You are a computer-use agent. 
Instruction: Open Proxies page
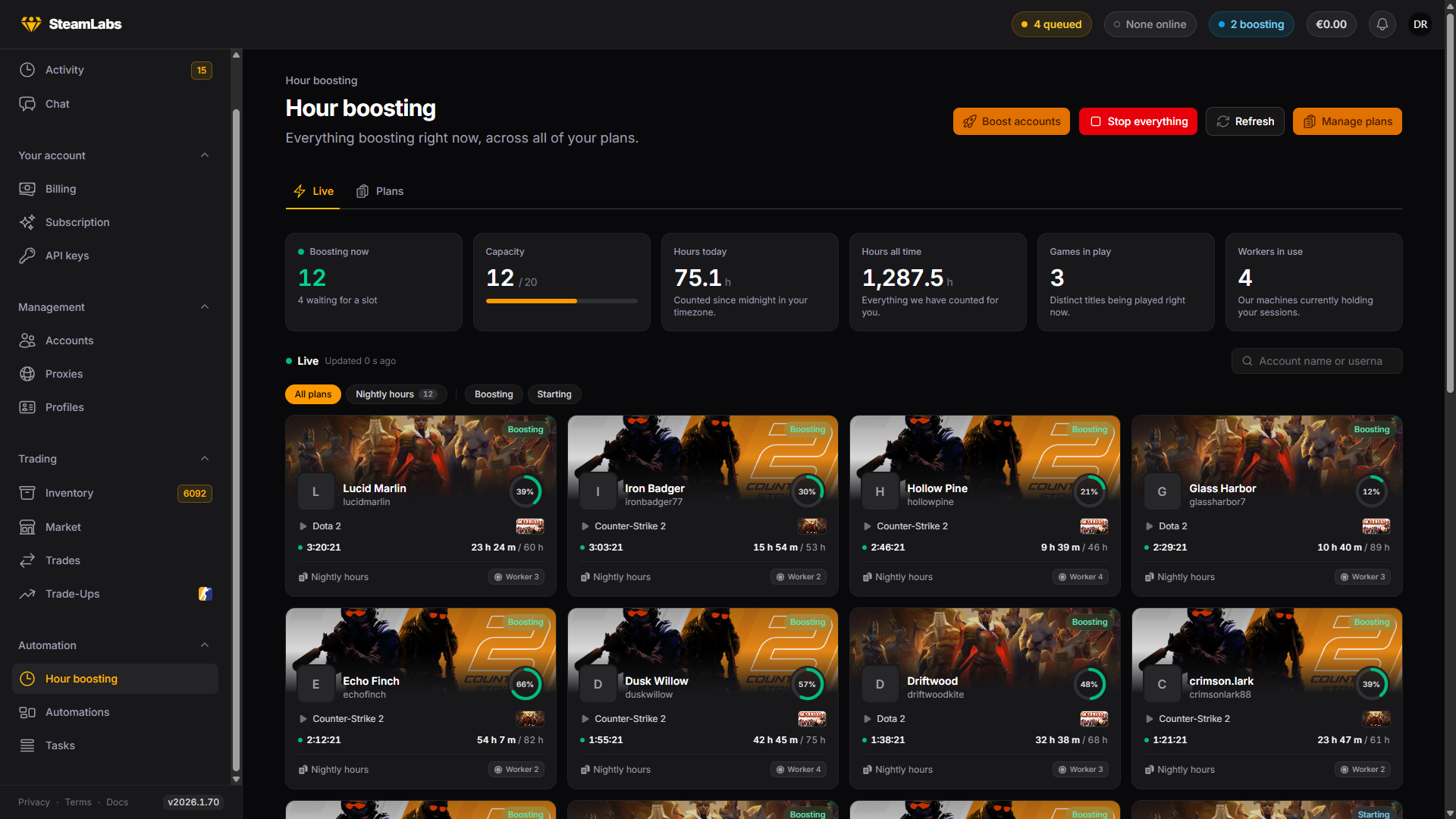[115, 374]
